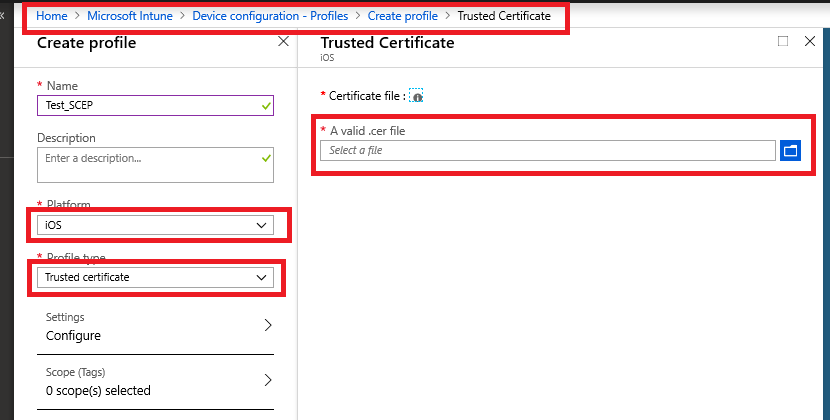Expand the Settings Configure row
The image size is (830, 420).
(x=156, y=327)
